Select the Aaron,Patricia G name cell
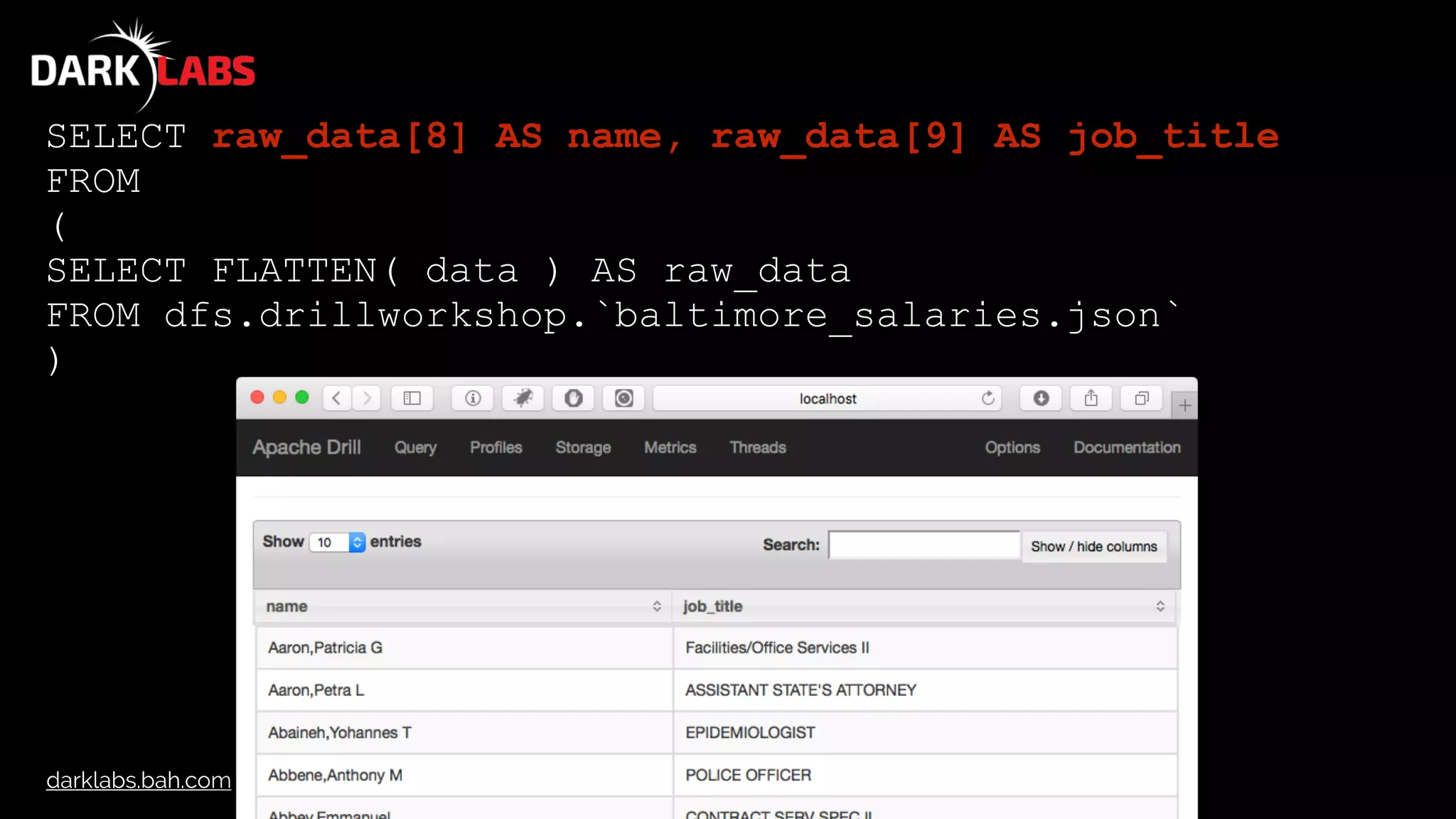 pos(464,648)
